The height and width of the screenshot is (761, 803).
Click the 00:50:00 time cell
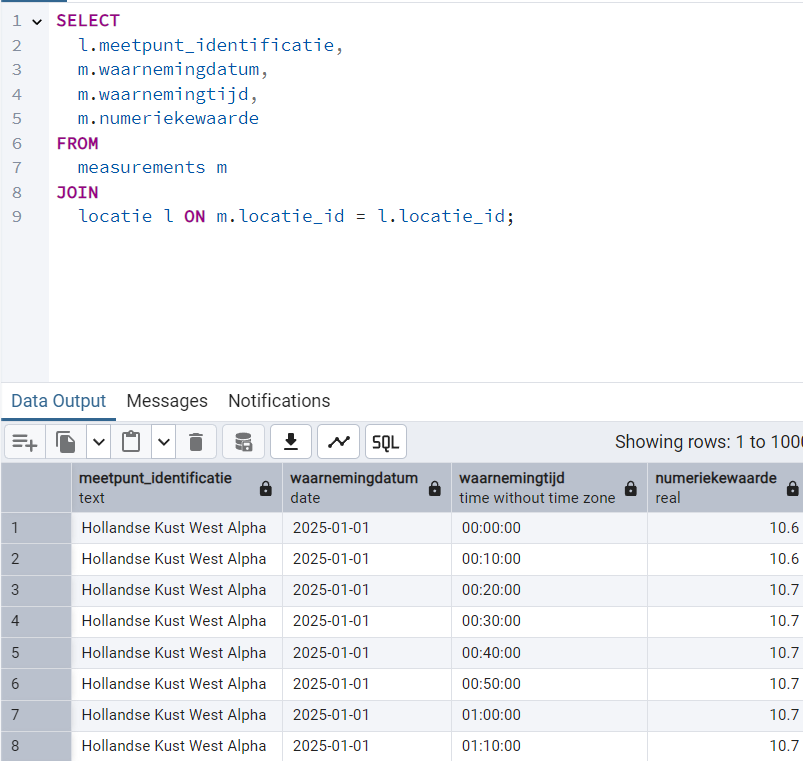549,684
